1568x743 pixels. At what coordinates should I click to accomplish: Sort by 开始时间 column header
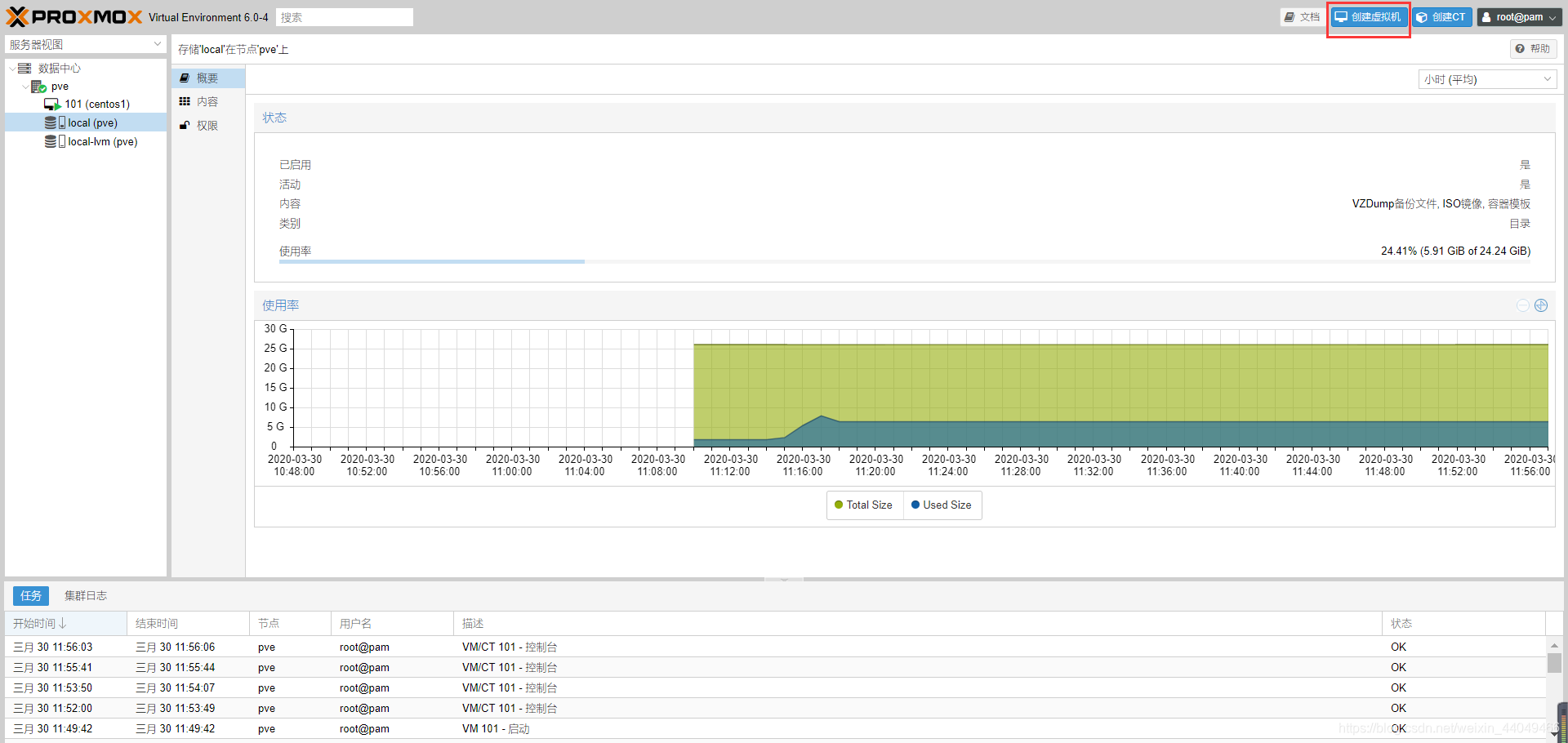pos(65,624)
